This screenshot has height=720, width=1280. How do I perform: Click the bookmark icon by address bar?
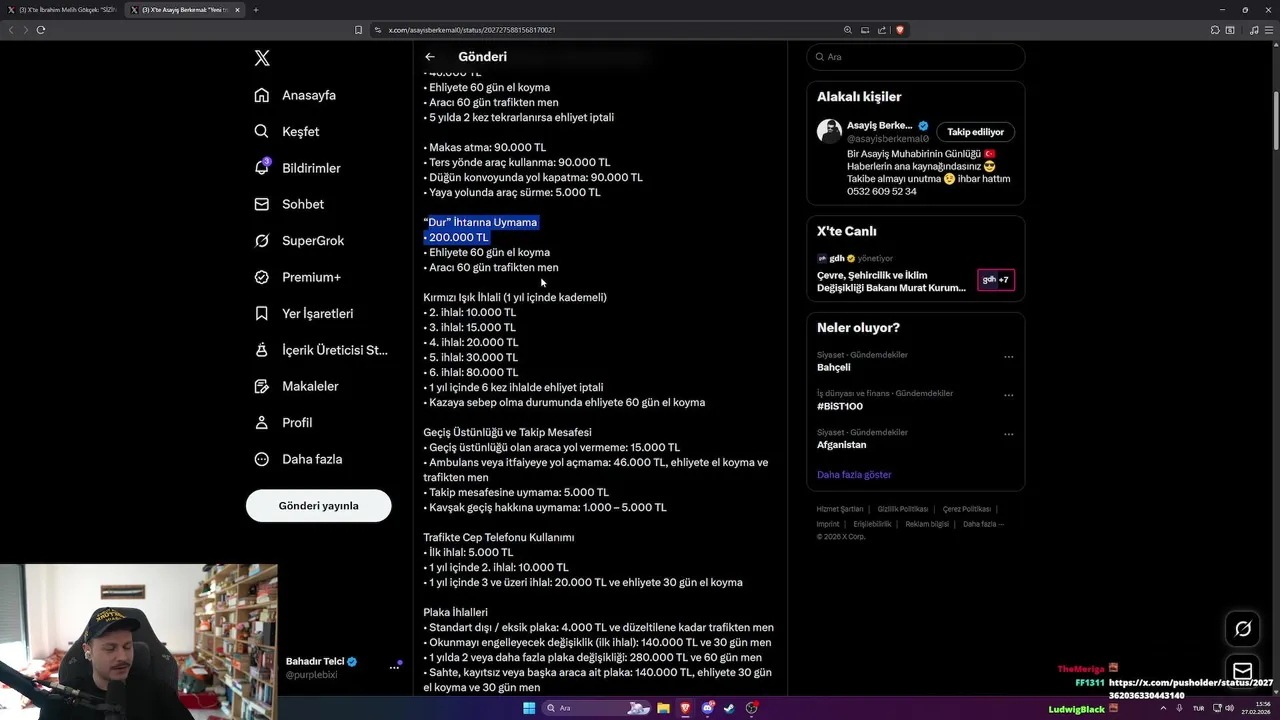(x=358, y=30)
